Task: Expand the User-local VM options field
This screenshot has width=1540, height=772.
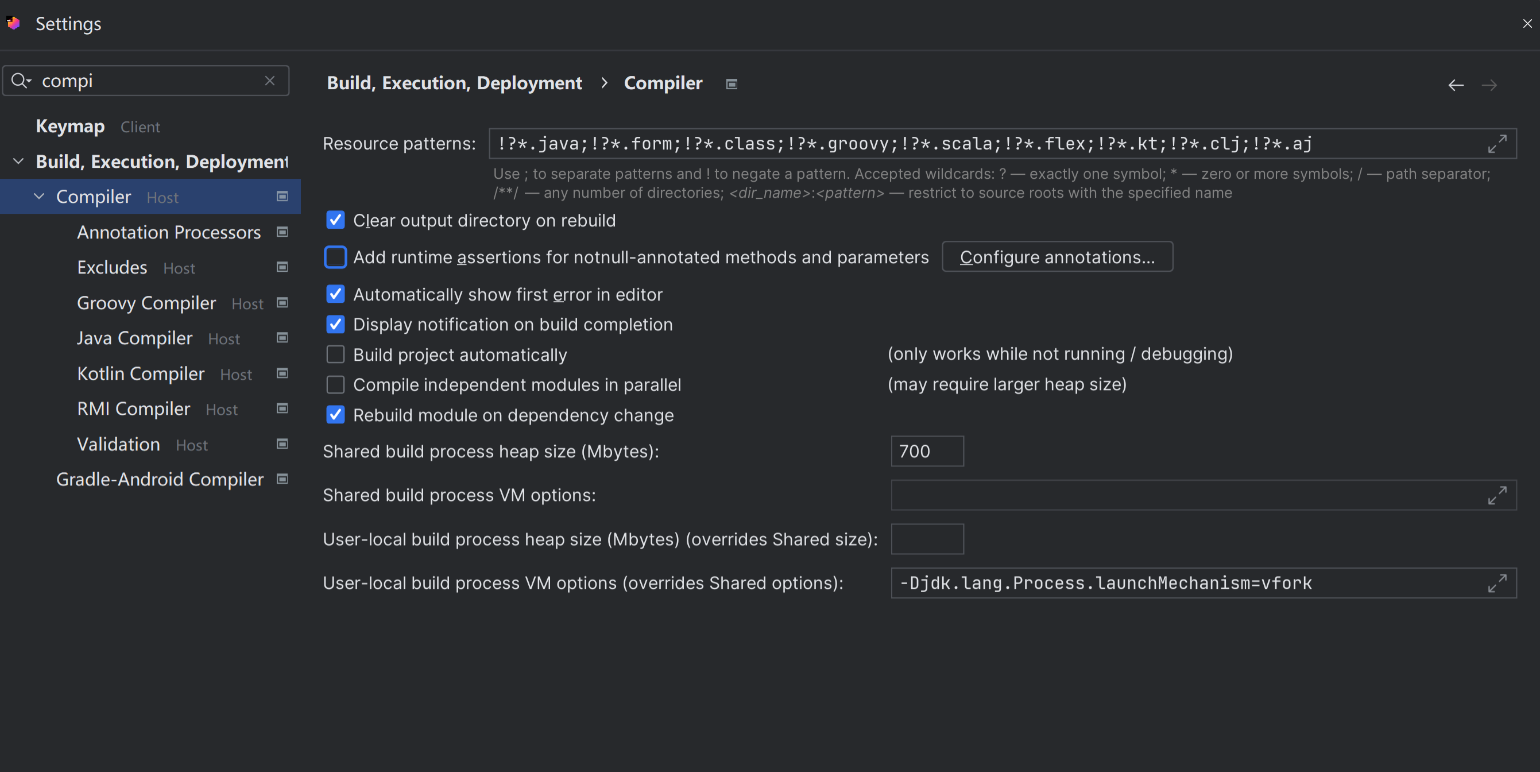Action: 1497,583
